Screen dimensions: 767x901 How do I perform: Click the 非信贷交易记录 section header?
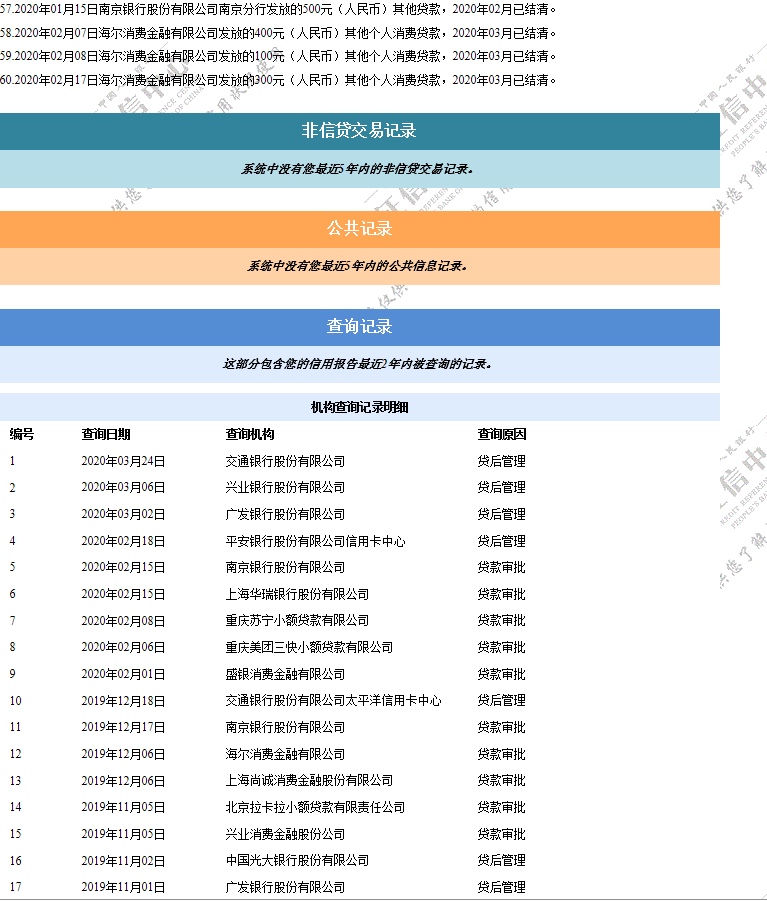(x=360, y=131)
